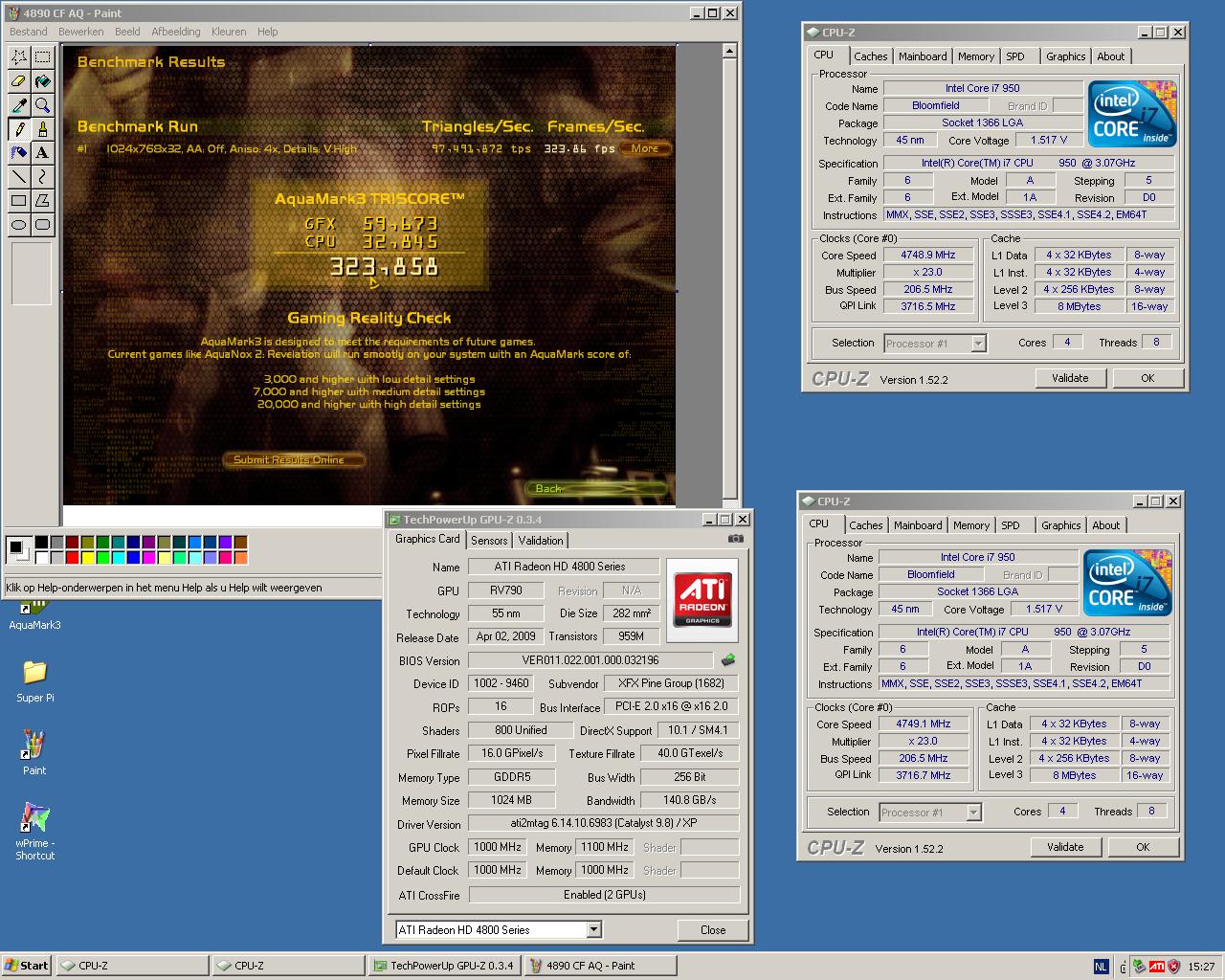Click OK in the bottom CPU-Z window

coord(1143,847)
